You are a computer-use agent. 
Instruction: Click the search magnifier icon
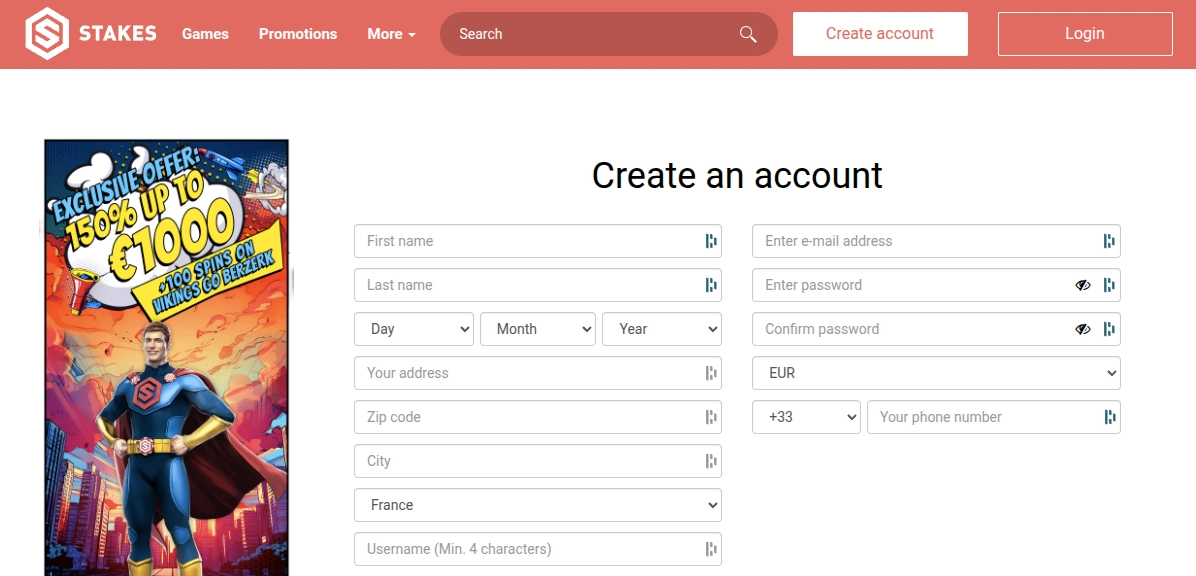click(748, 34)
